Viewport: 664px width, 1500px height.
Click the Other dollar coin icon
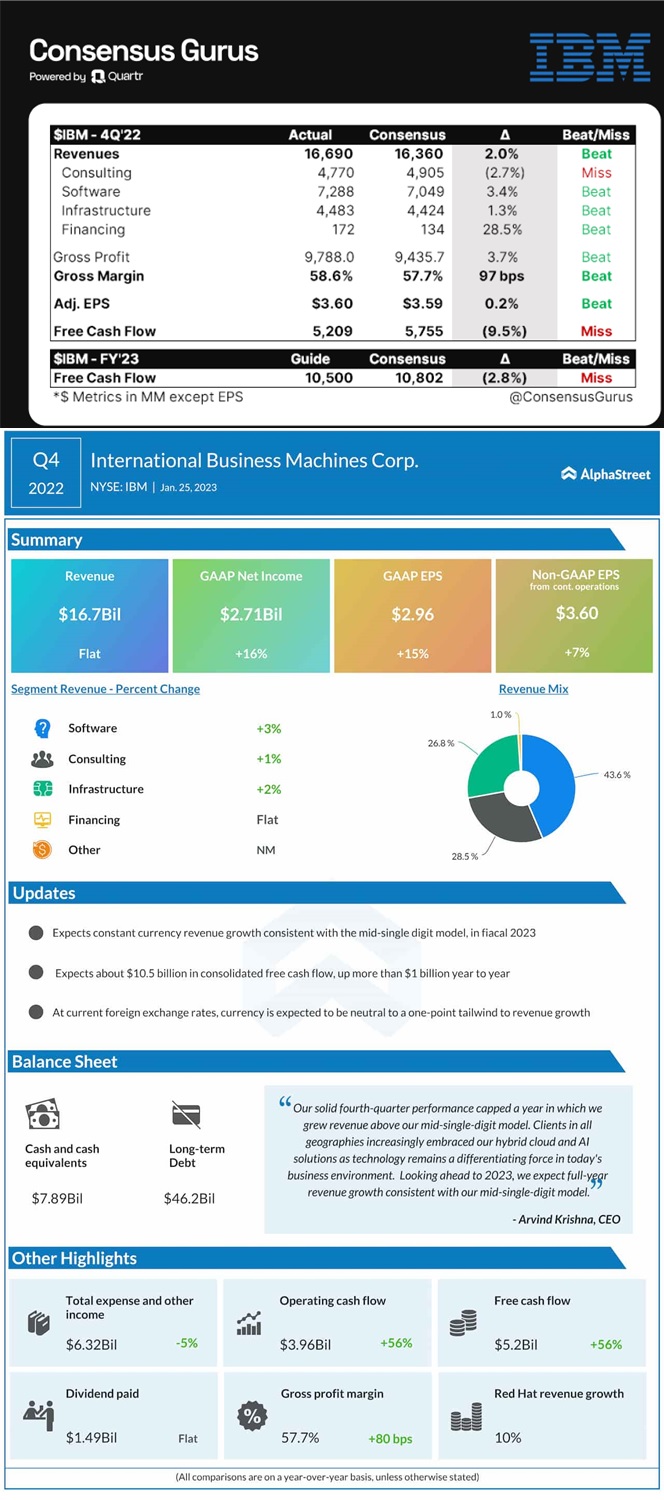tap(42, 850)
